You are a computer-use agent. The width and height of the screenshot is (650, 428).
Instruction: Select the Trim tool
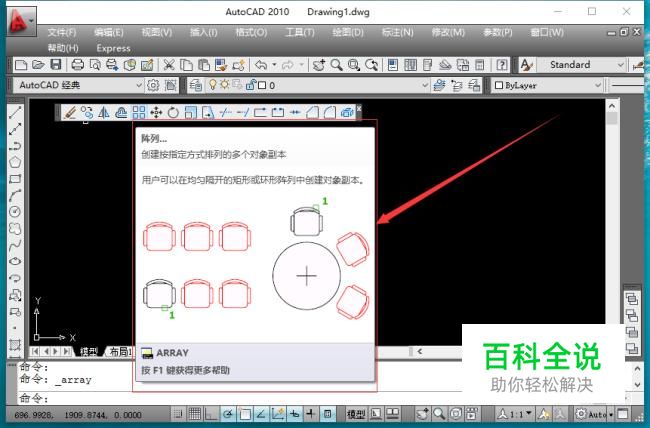[226, 112]
